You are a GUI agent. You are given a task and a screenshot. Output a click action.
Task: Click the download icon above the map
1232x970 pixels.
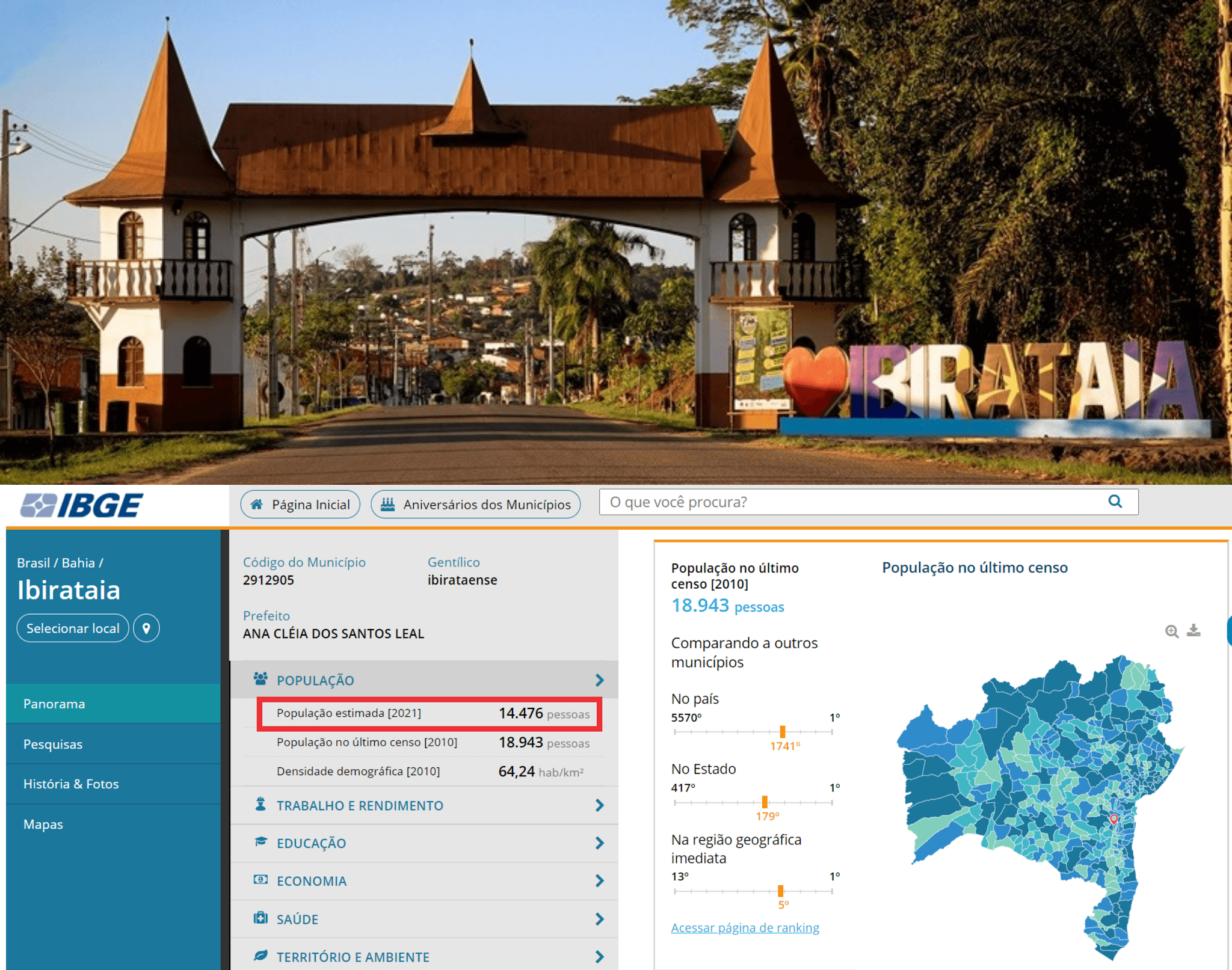point(1193,630)
